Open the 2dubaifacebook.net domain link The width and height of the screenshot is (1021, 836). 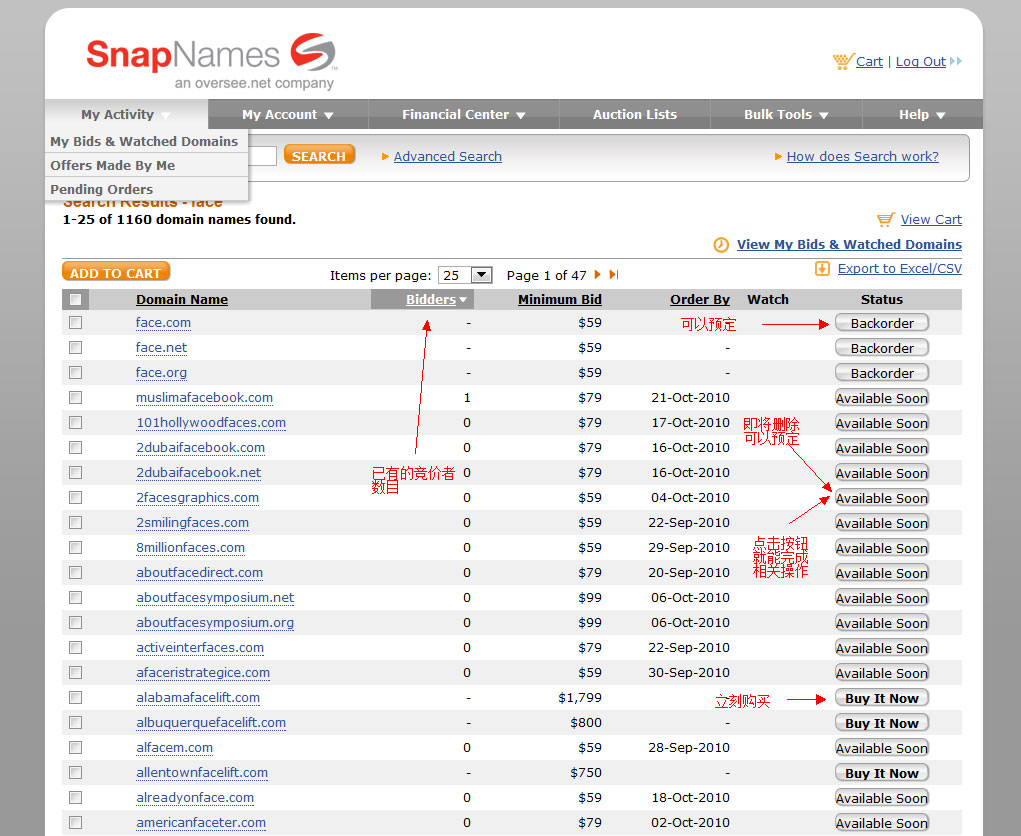pyautogui.click(x=199, y=473)
